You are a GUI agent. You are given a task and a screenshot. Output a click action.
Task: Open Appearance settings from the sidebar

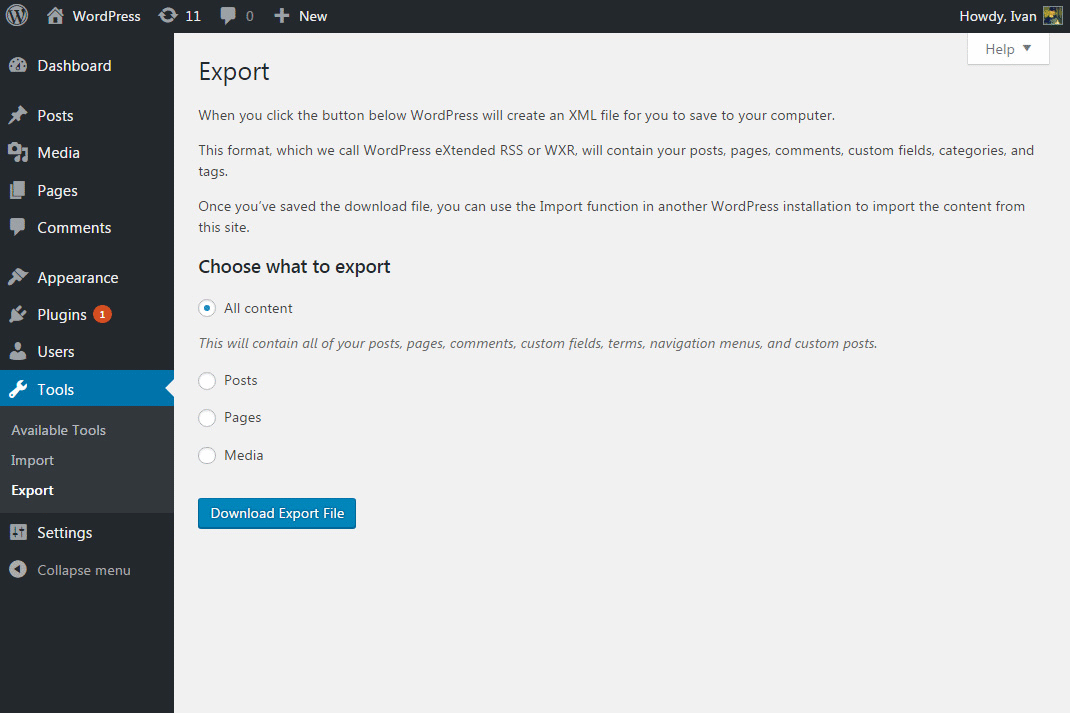pos(80,277)
